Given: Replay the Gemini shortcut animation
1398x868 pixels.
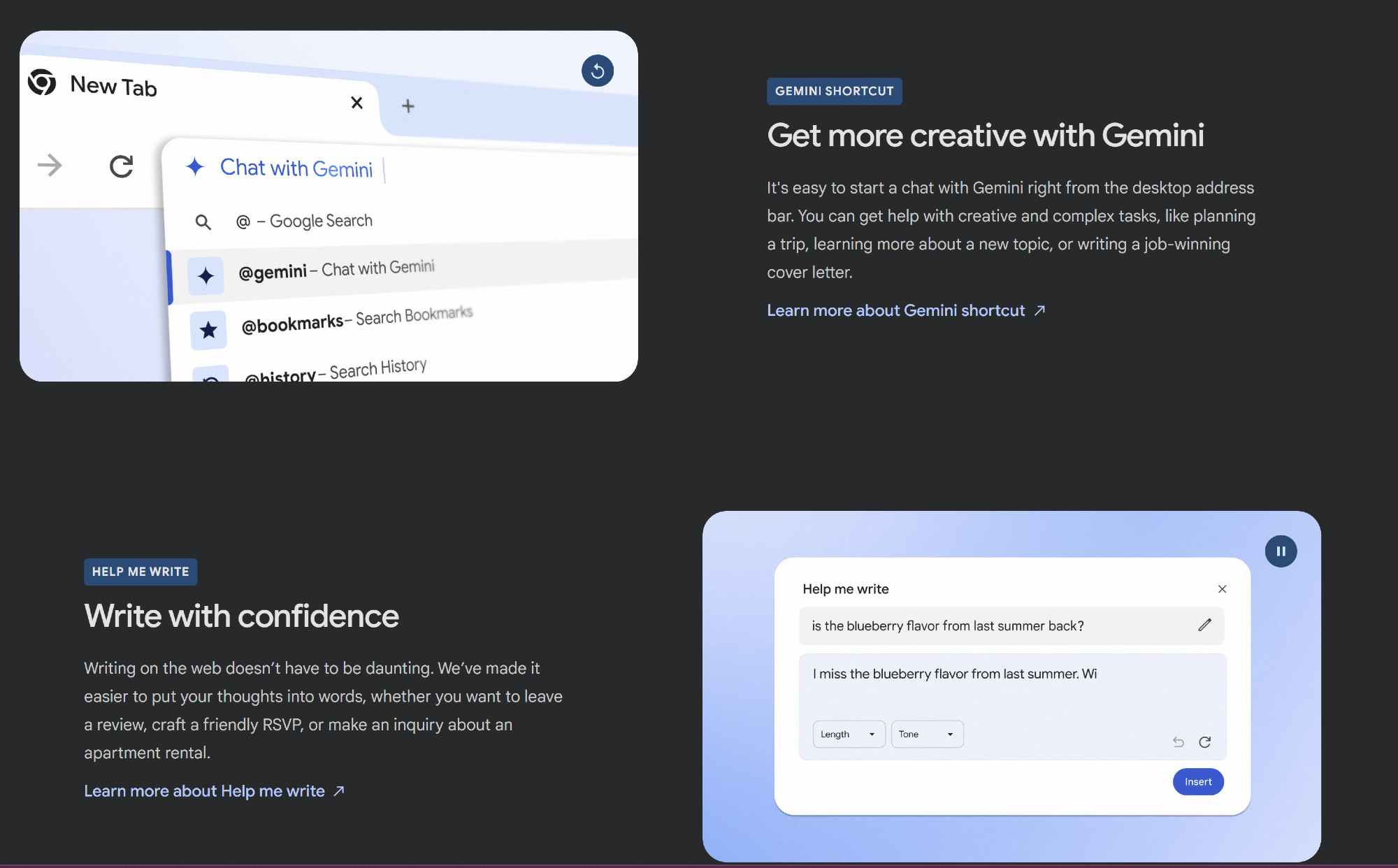Looking at the screenshot, I should [598, 71].
